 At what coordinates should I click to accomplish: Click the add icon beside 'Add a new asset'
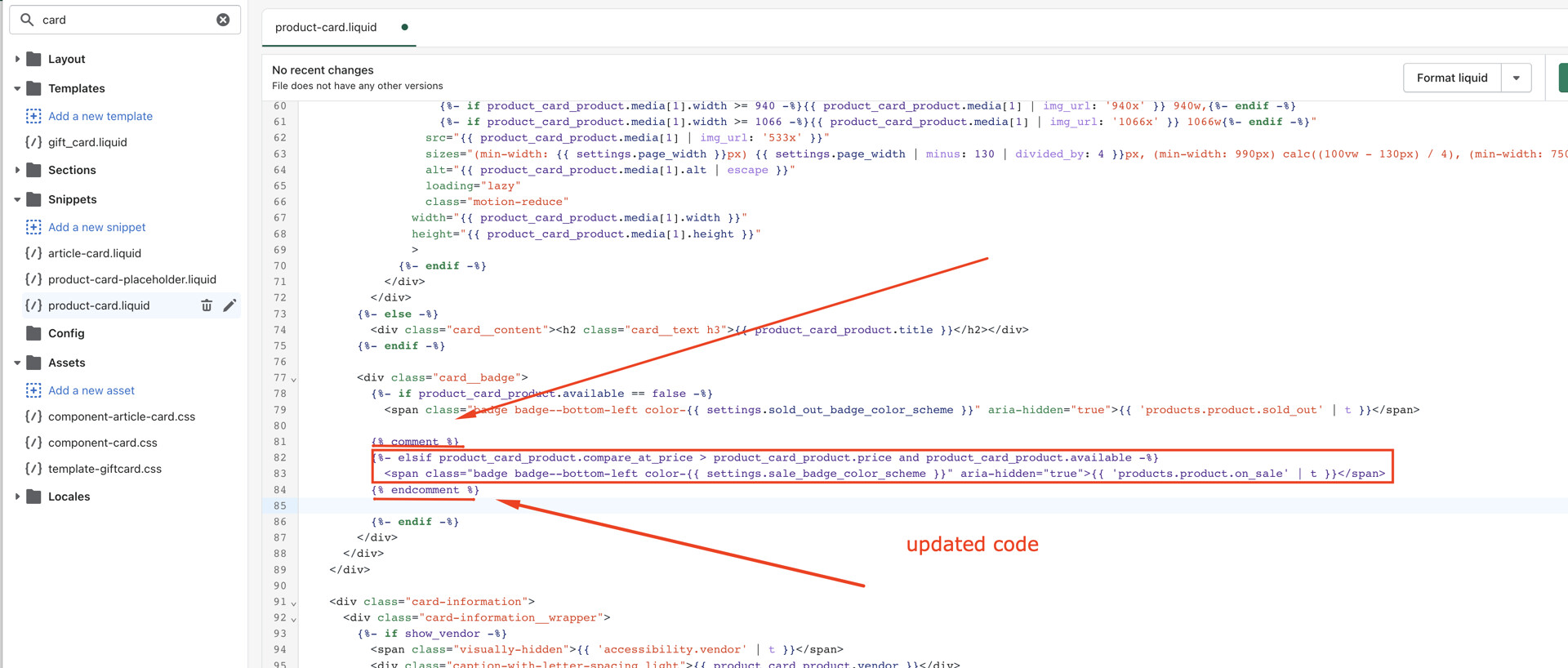tap(33, 390)
